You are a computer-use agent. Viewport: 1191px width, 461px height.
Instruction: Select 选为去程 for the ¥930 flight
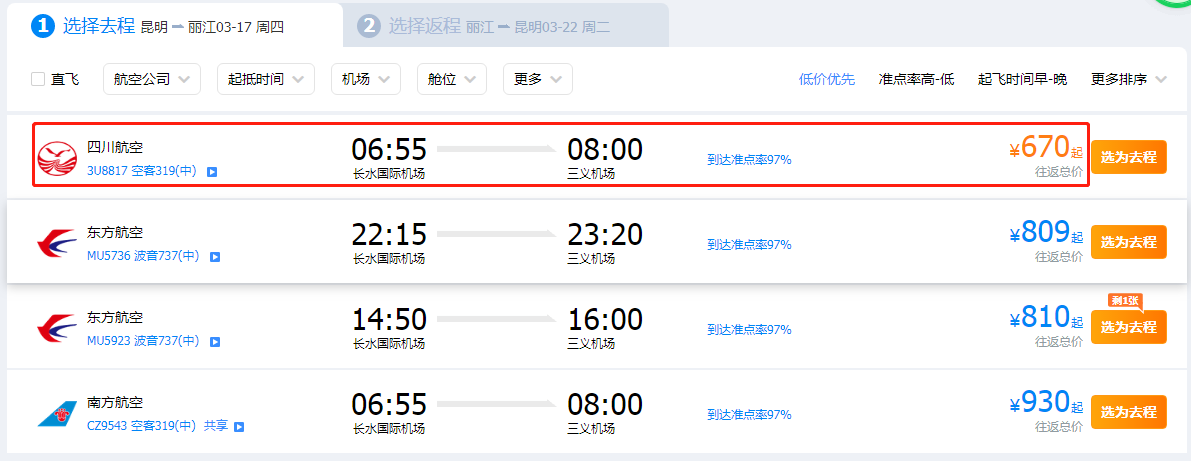[1129, 412]
